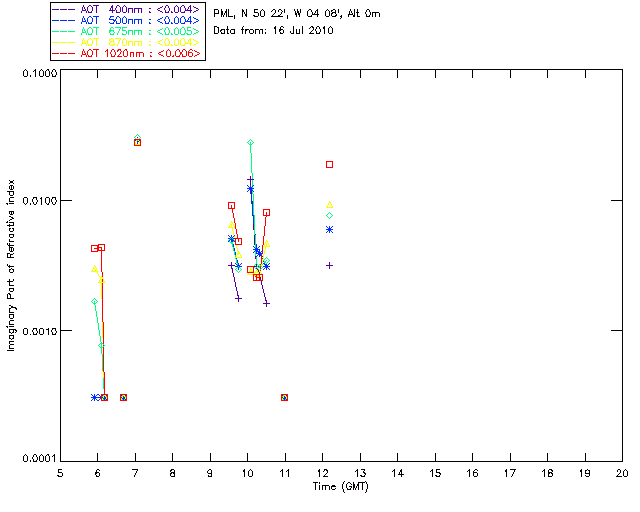Click the AOT 1020nm legend entry
Image resolution: width=640 pixels, height=512 pixels.
[x=126, y=53]
